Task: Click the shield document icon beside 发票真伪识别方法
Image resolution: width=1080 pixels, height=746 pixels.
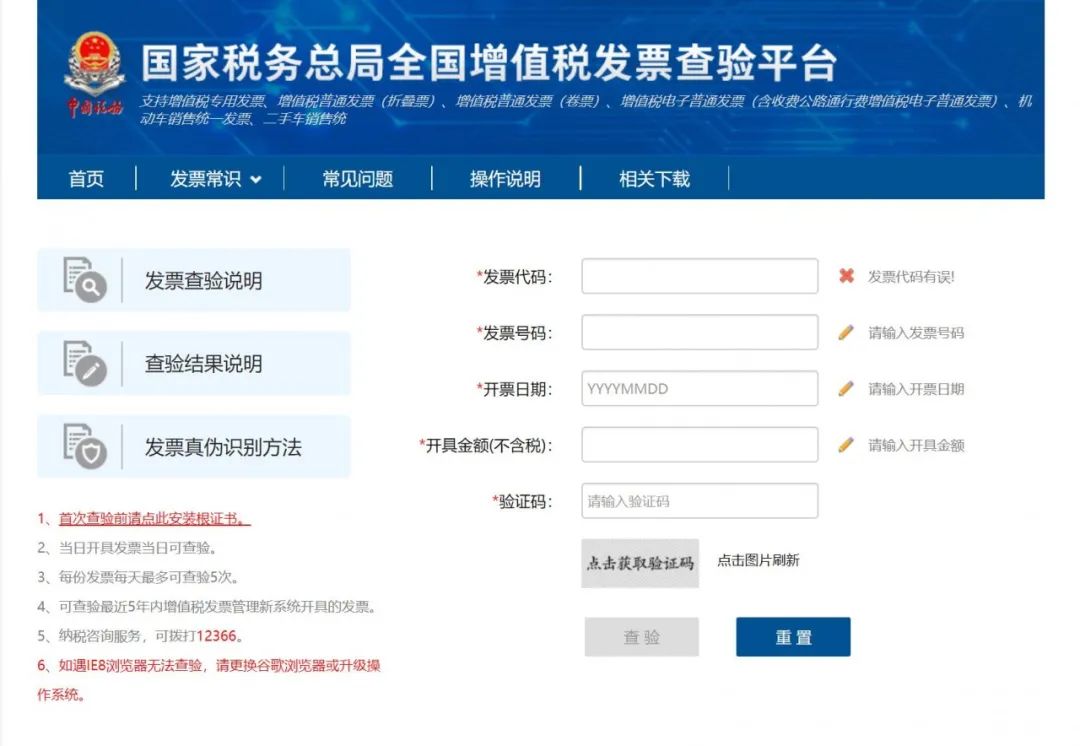Action: click(x=85, y=446)
